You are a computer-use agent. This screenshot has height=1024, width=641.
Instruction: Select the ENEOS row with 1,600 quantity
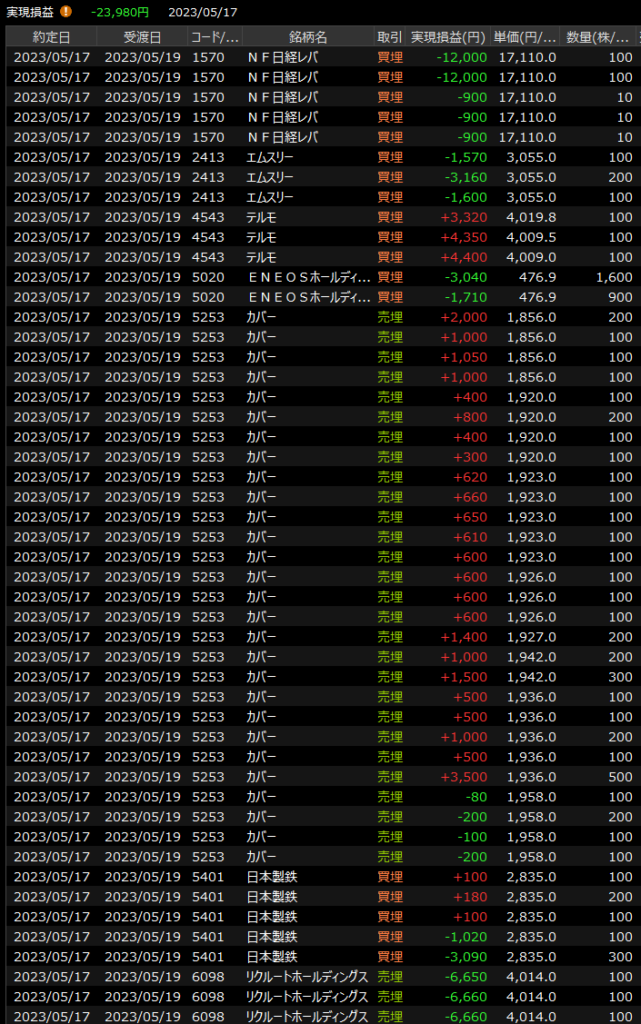coord(320,277)
